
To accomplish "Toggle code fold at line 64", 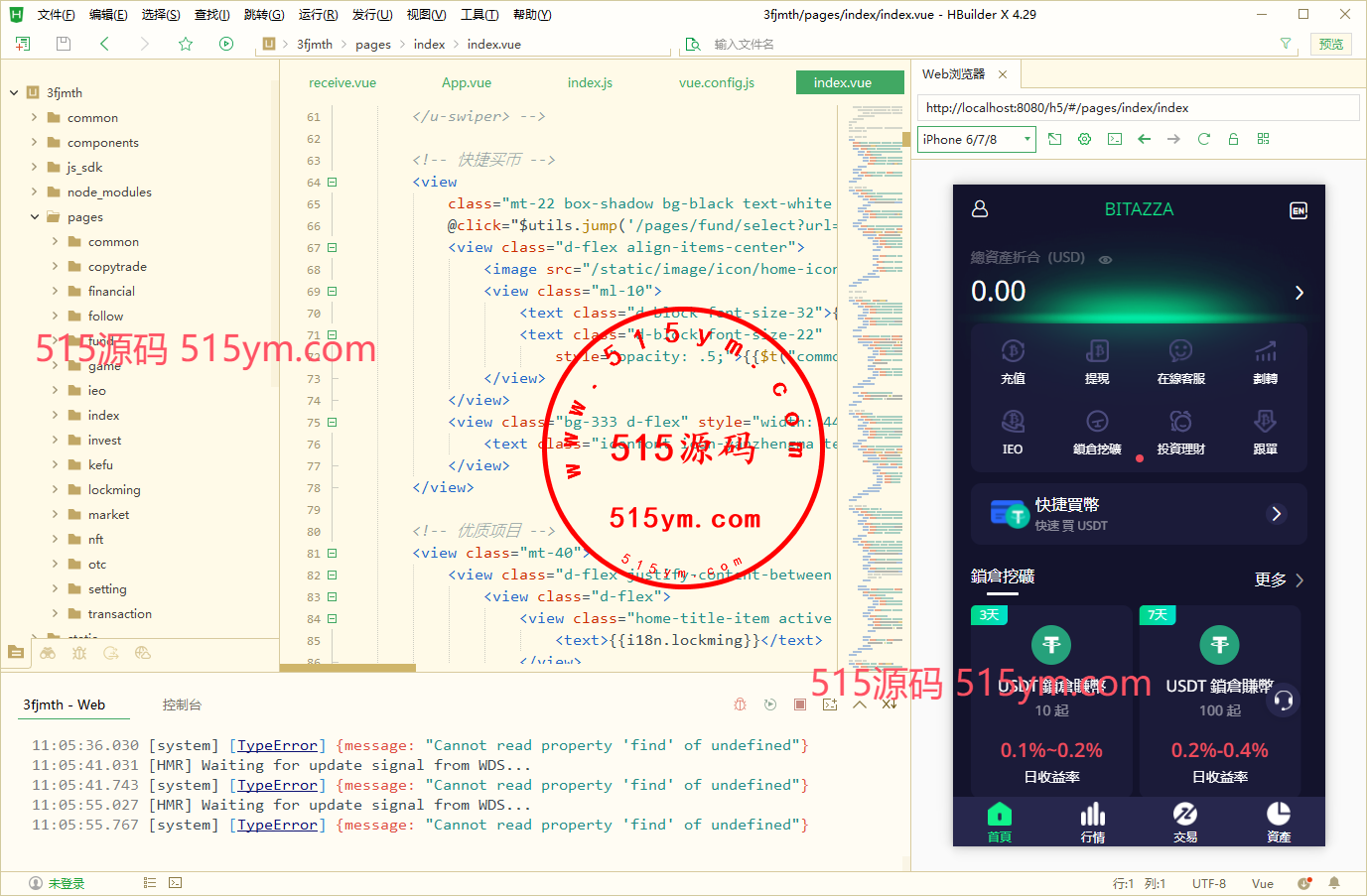I will click(333, 183).
